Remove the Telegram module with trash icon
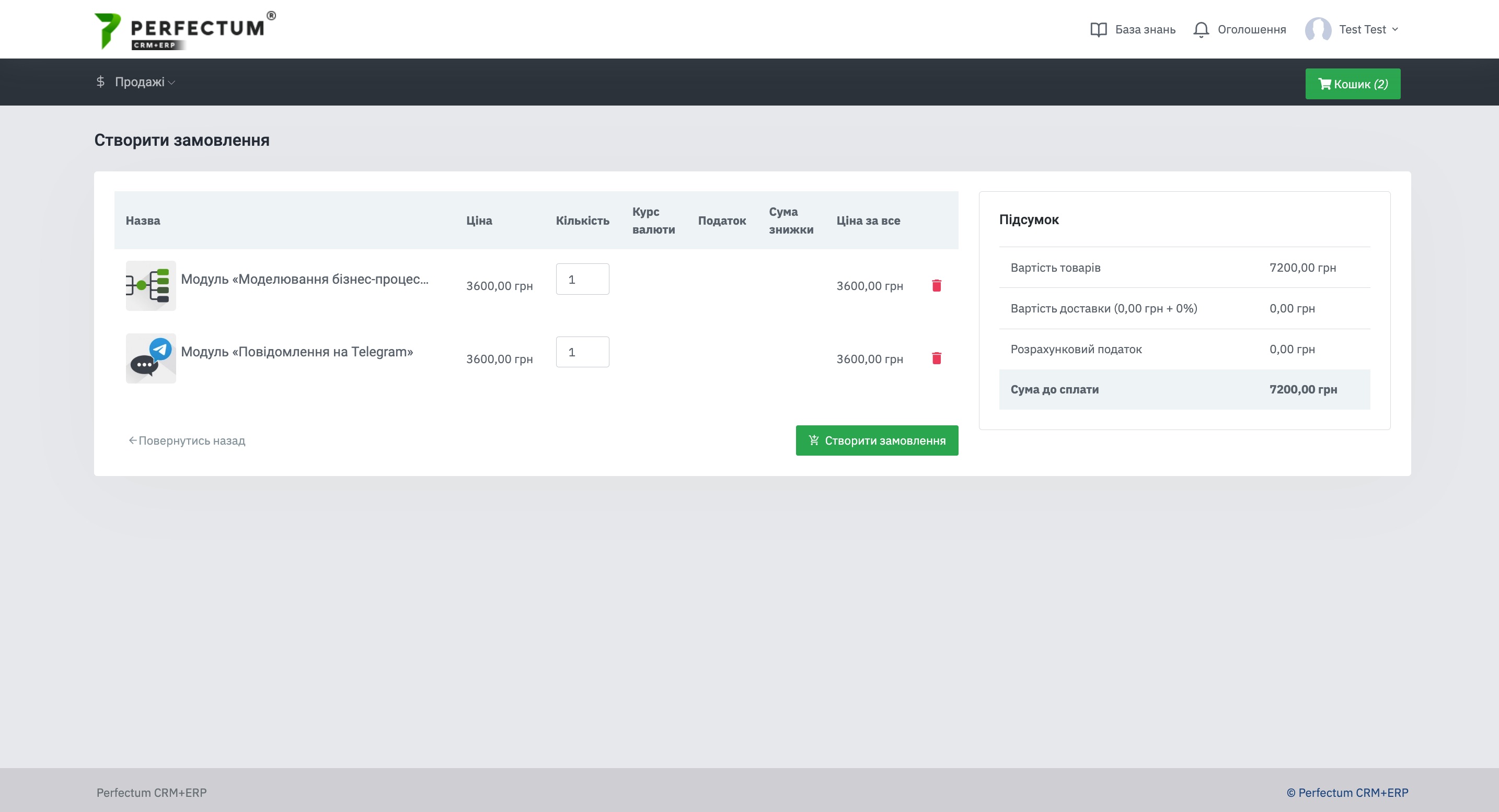Screen dimensions: 1499x812 (936, 358)
